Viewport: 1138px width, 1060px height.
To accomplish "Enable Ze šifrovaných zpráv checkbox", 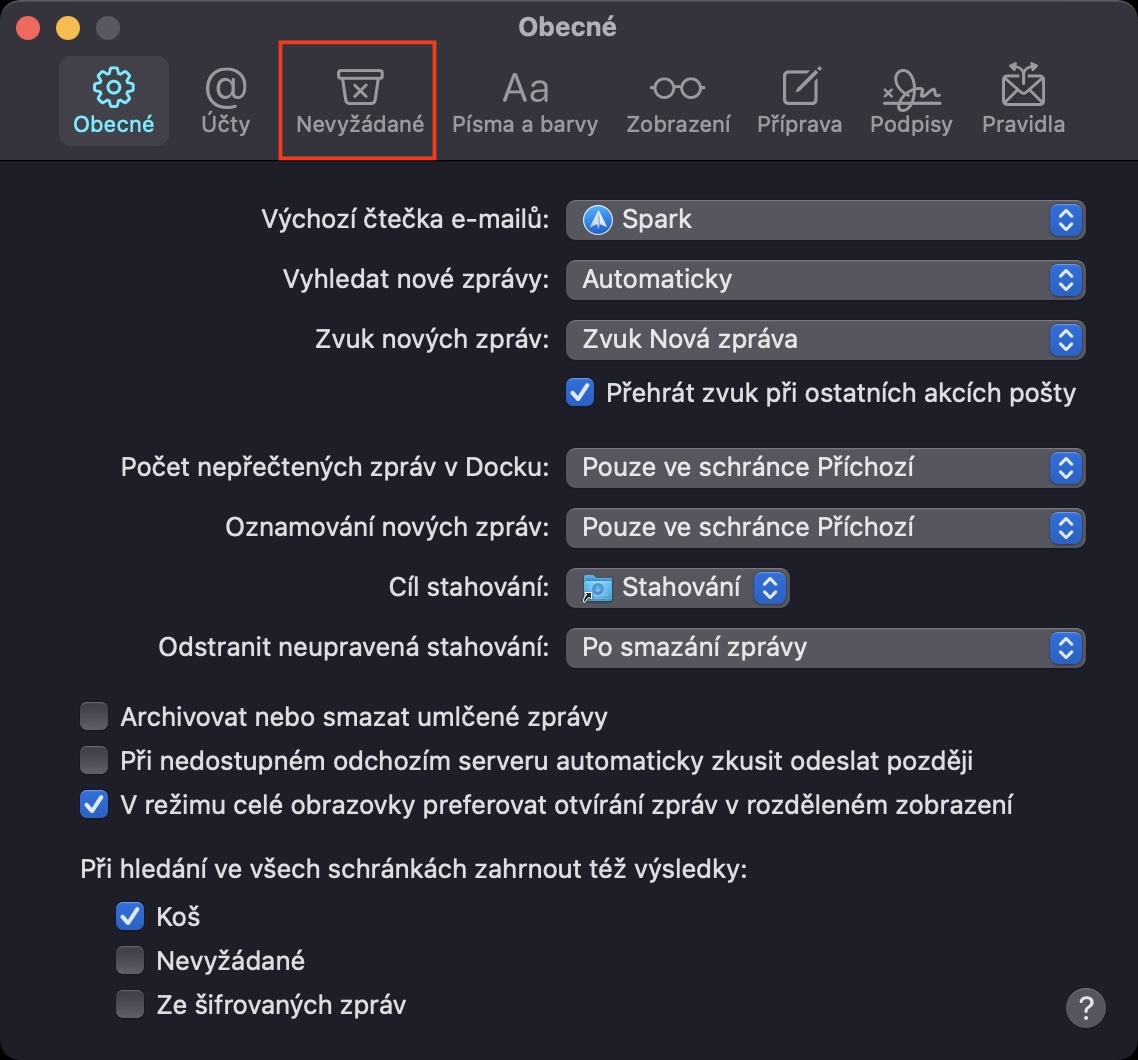I will tap(130, 1004).
